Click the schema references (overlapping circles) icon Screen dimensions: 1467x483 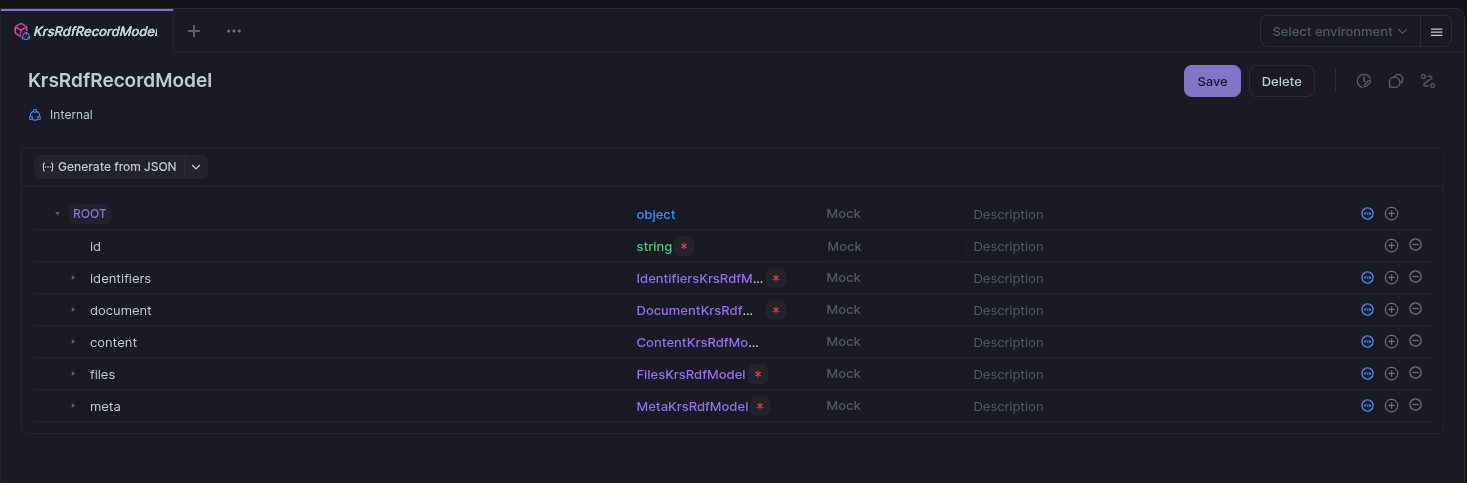(x=1395, y=81)
